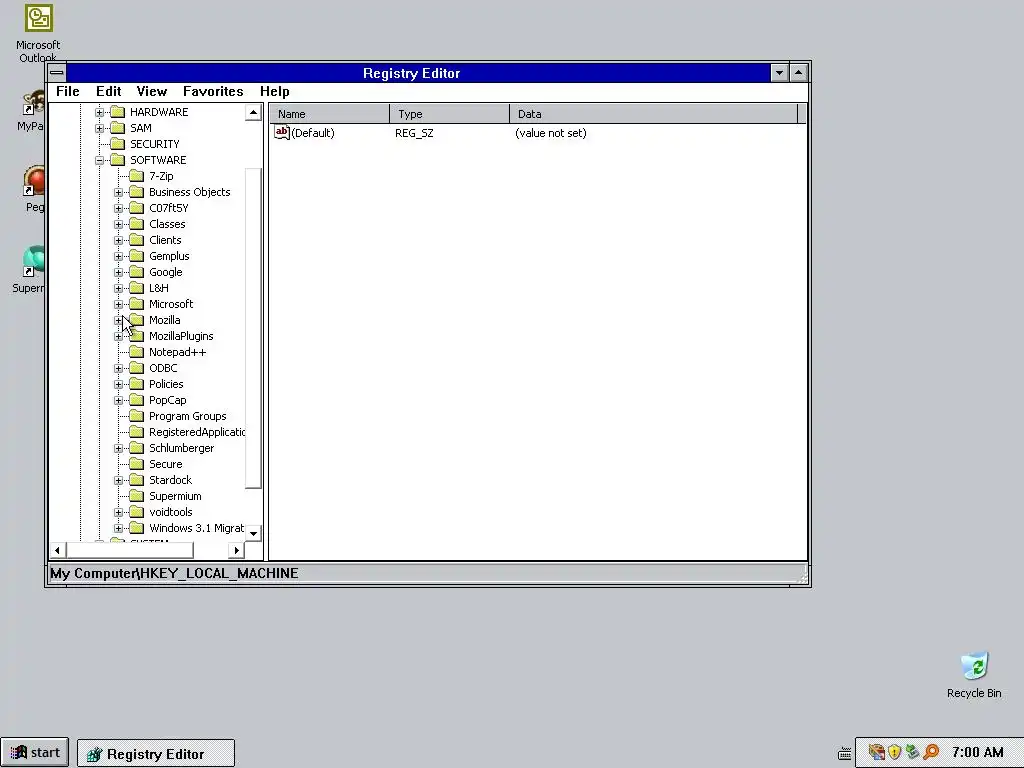Click the PopCap folder icon
Viewport: 1024px width, 768px height.
(x=136, y=400)
